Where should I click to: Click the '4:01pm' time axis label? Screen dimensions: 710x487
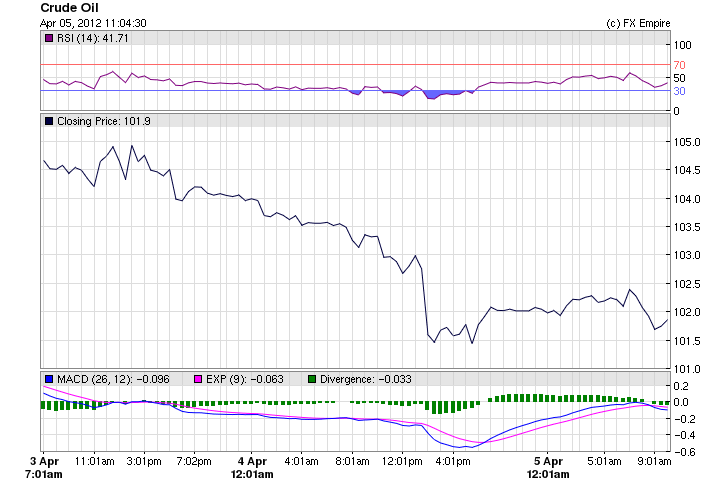[x=453, y=462]
